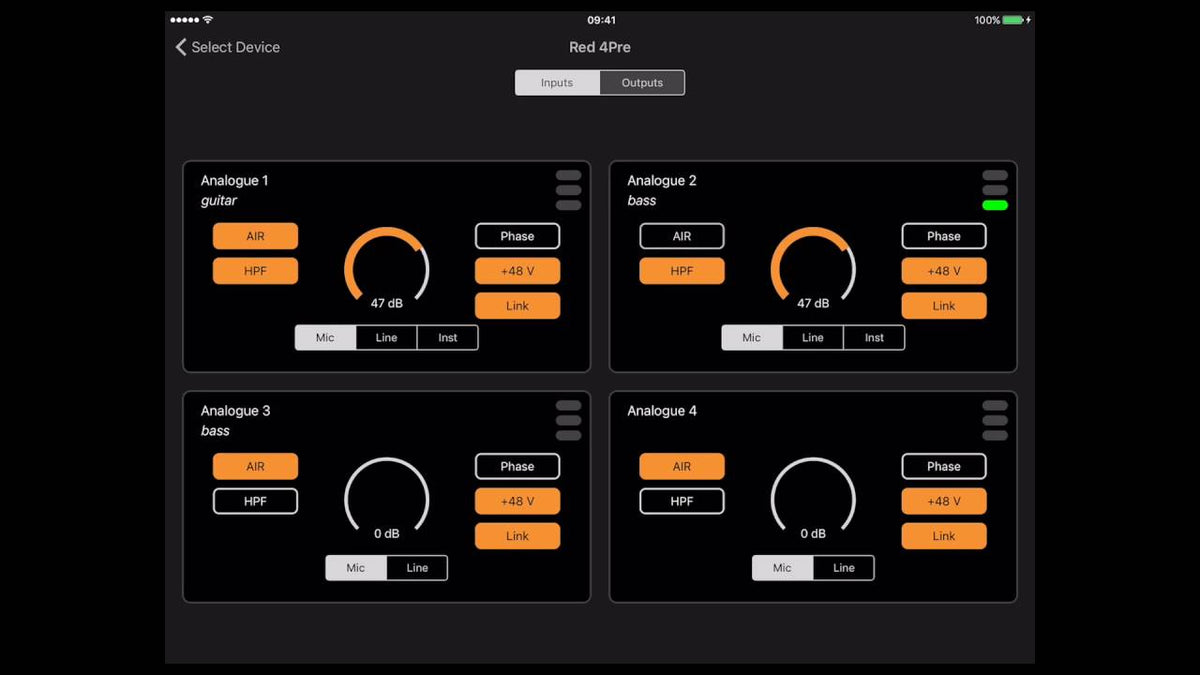Toggle Link on Analogue 3

(517, 536)
